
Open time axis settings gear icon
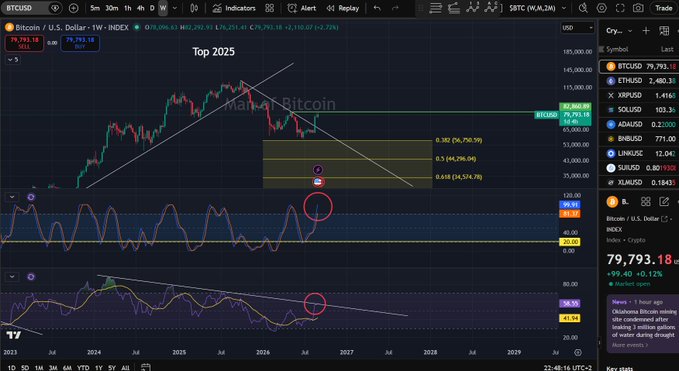[x=578, y=352]
